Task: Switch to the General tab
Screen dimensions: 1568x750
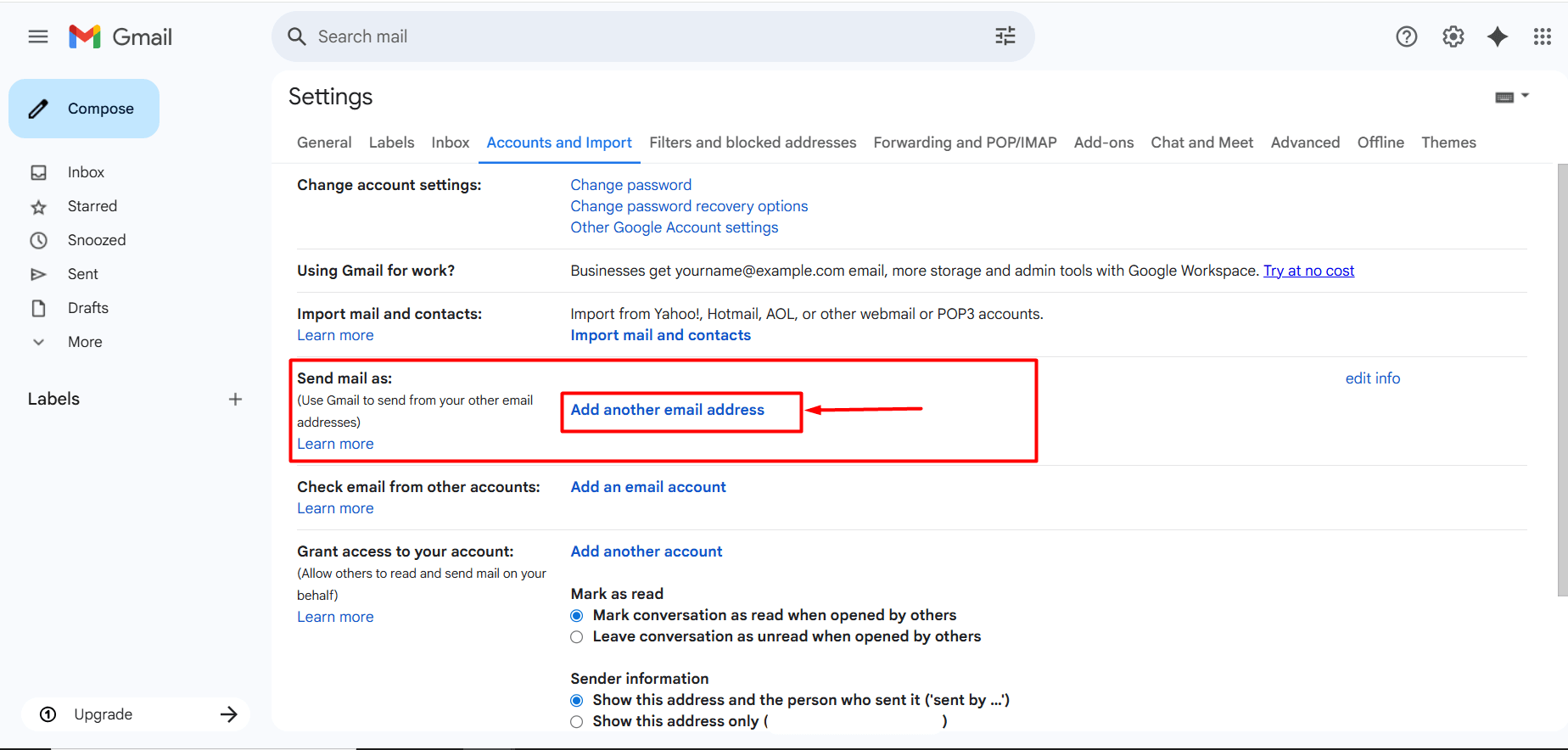Action: (x=324, y=143)
